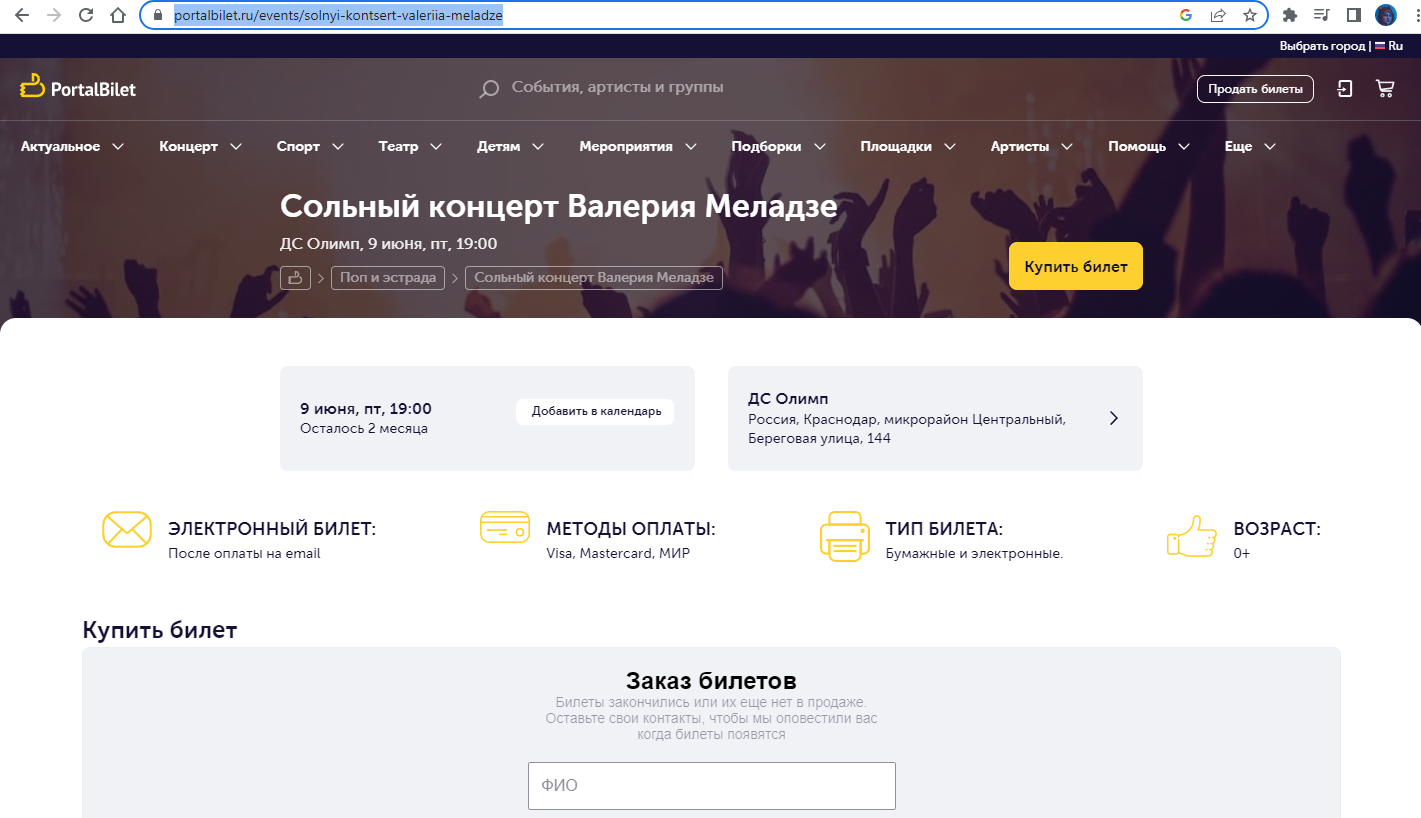Open the Подборки menu
This screenshot has width=1421, height=818.
(x=779, y=147)
